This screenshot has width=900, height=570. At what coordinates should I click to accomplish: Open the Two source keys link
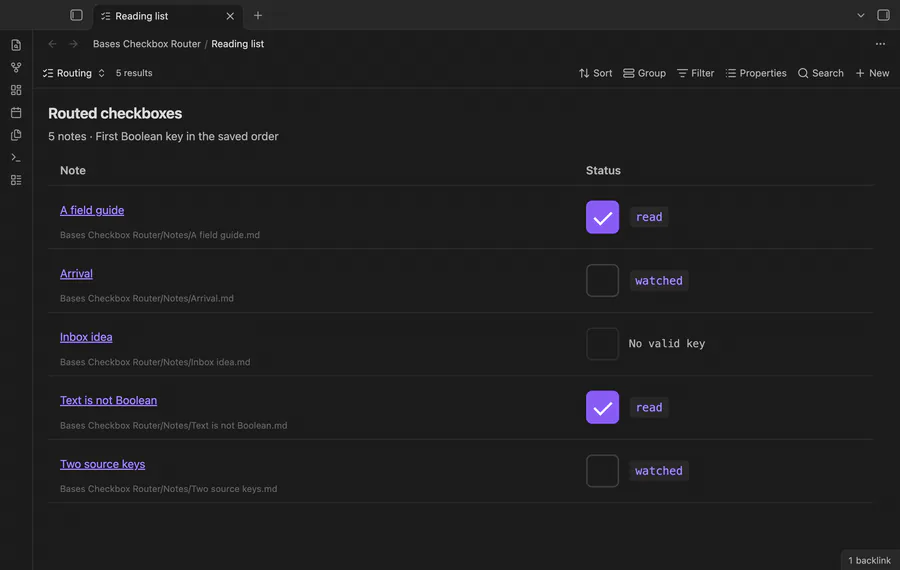tap(102, 464)
